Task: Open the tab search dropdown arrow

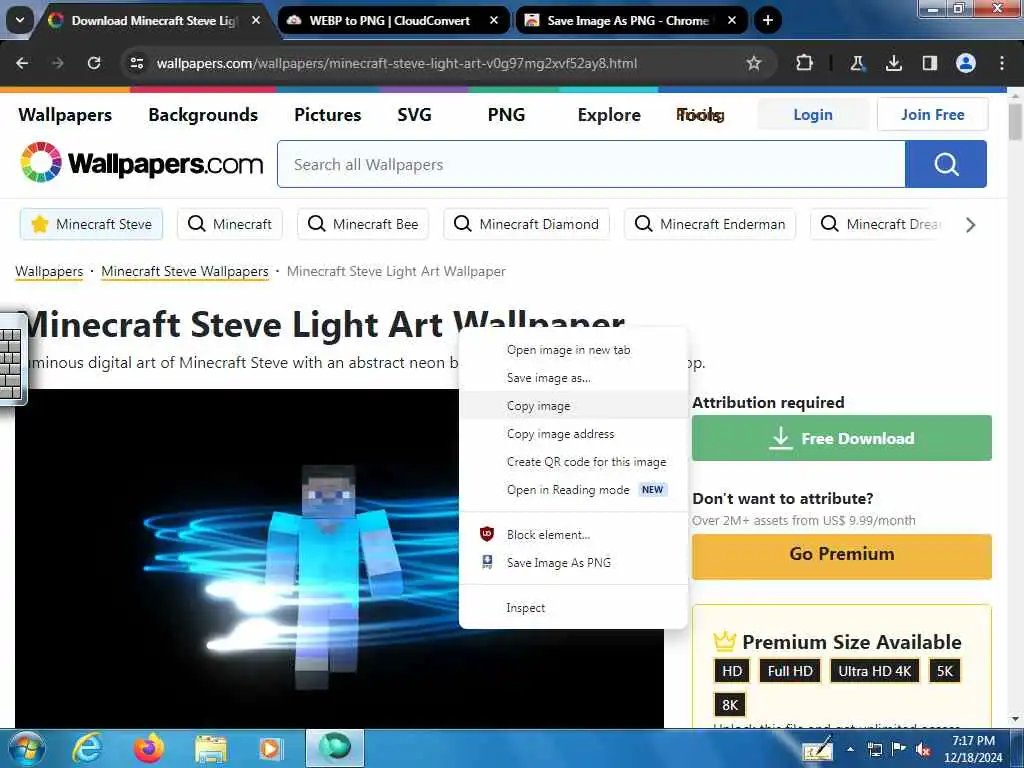Action: click(20, 20)
